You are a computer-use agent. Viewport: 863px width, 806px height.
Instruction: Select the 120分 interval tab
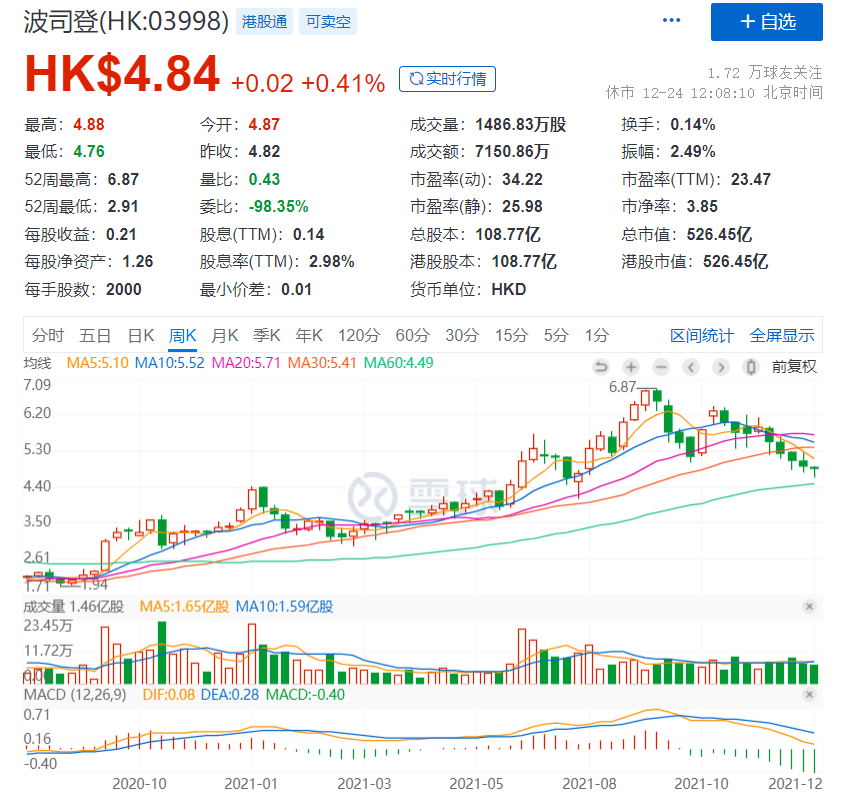359,335
